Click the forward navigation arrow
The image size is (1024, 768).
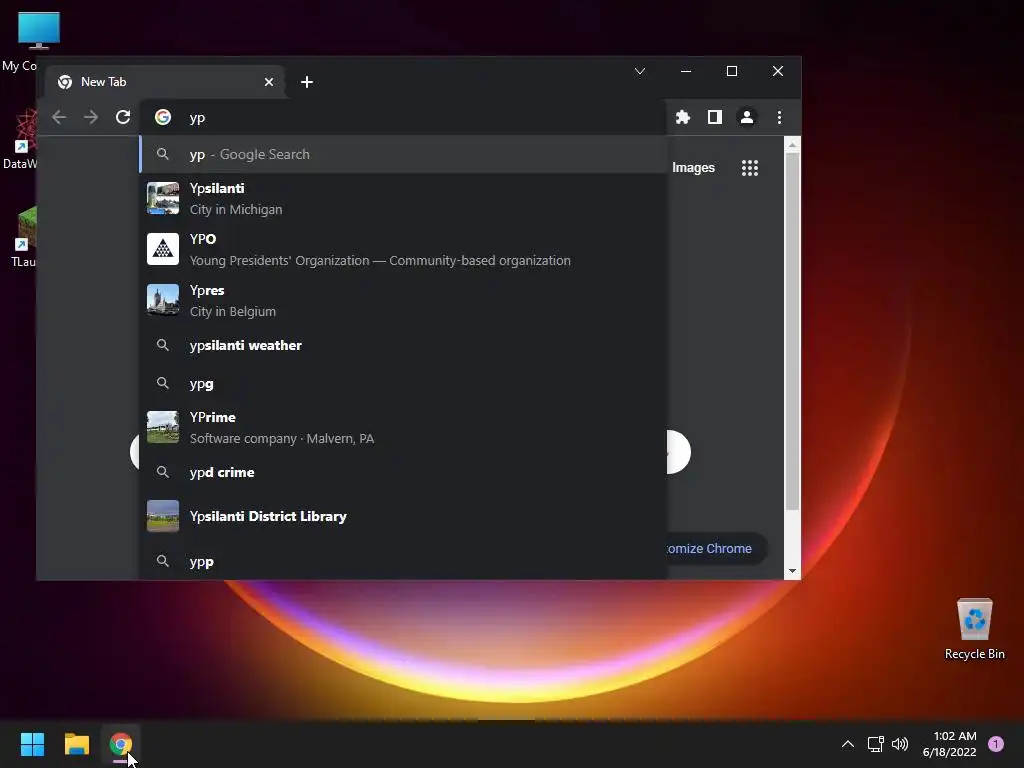pos(91,118)
